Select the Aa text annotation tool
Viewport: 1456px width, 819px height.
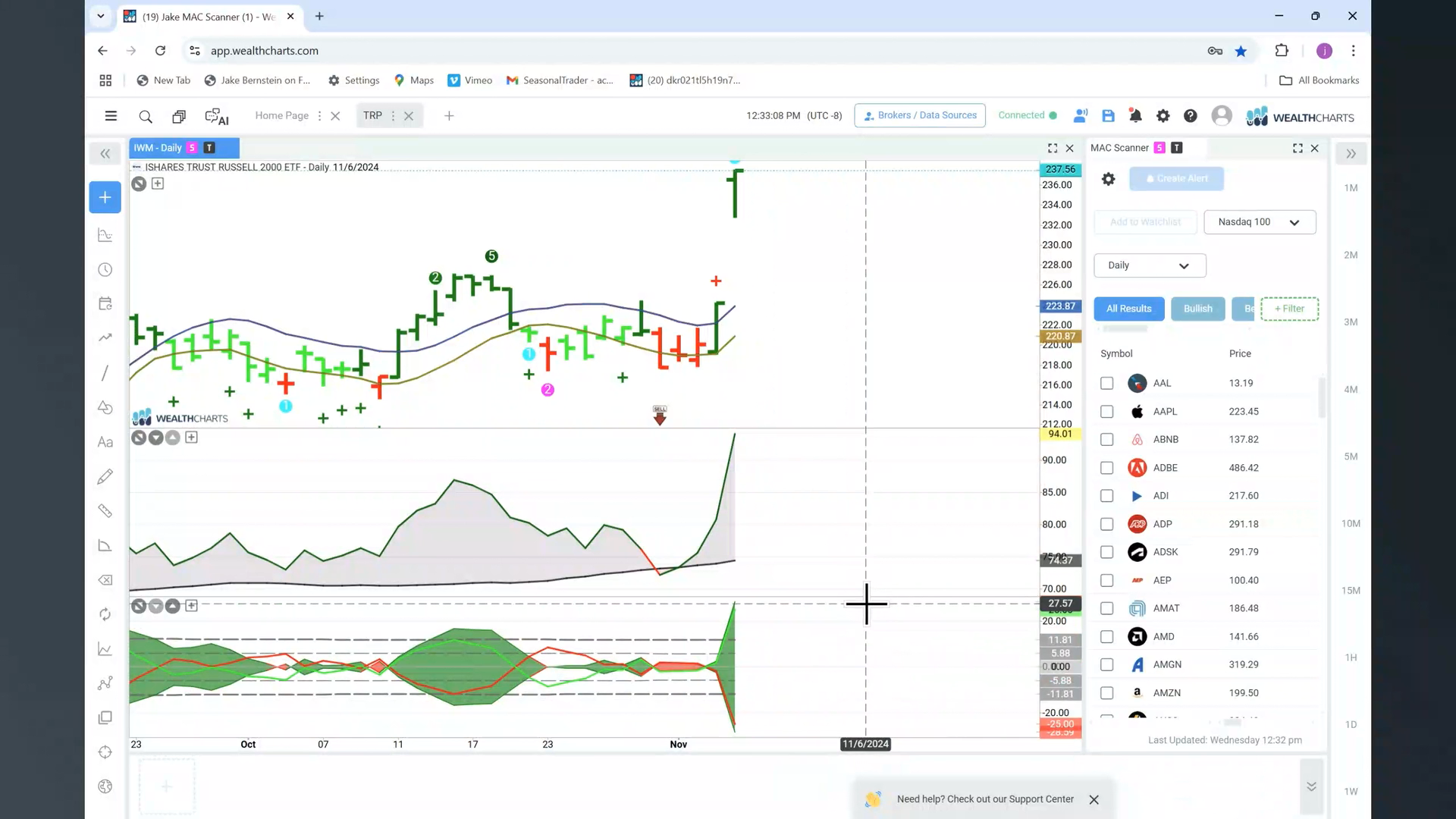(105, 442)
